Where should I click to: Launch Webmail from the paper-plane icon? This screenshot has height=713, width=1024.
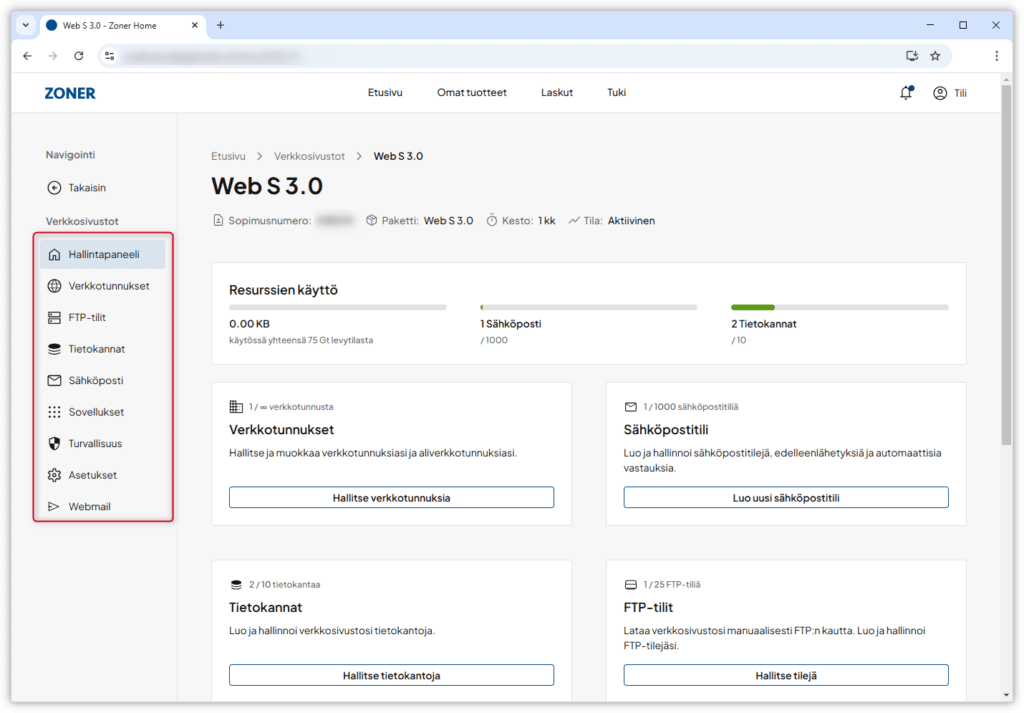tap(55, 507)
